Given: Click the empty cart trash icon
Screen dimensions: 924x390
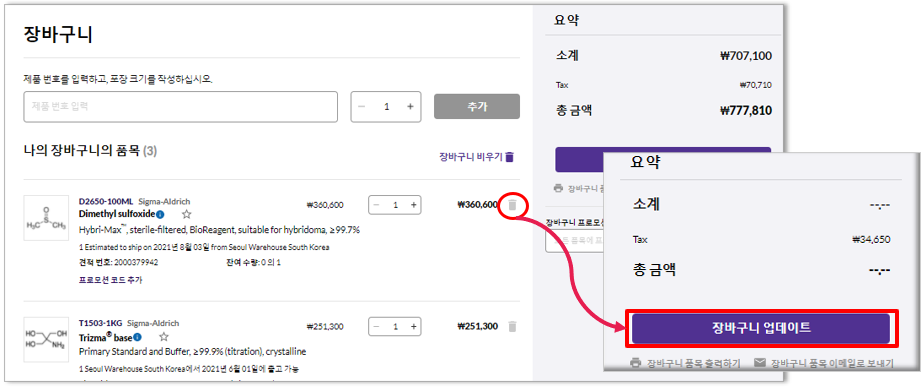Looking at the screenshot, I should click(x=510, y=157).
